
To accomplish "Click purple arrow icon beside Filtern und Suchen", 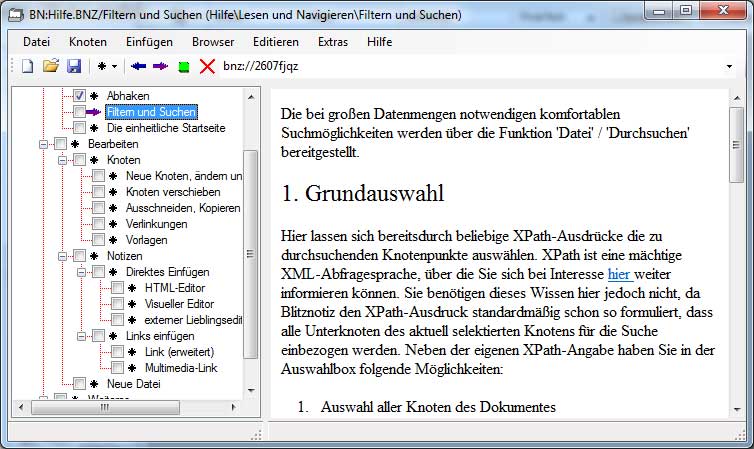I will pos(93,112).
